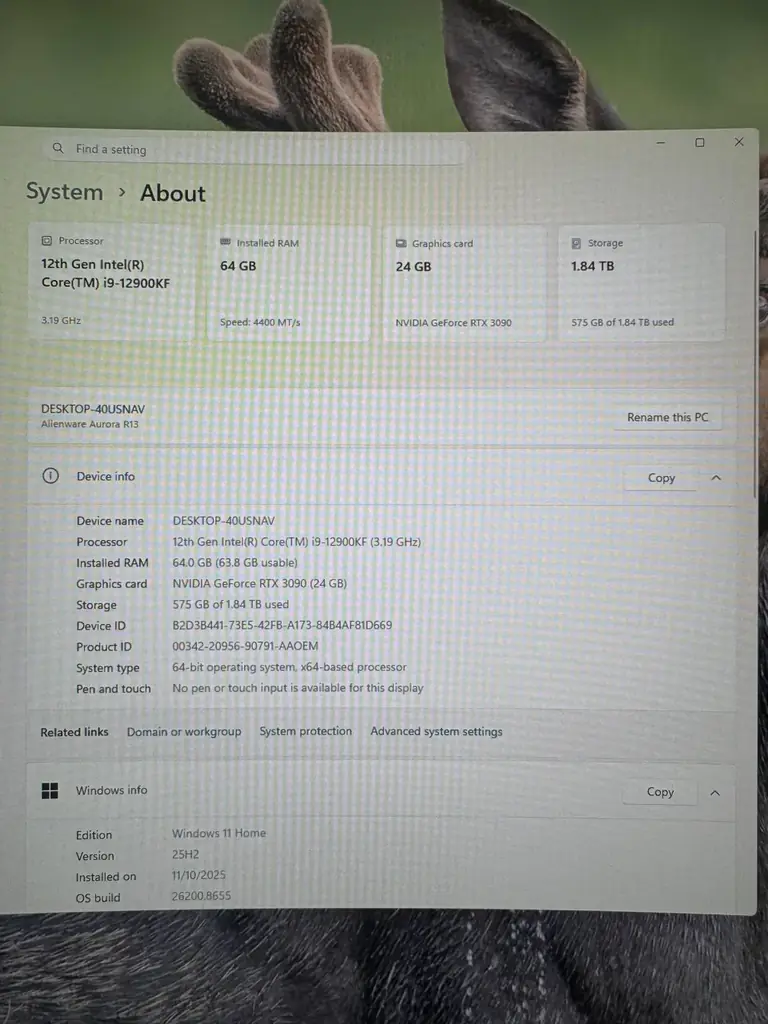Minimize the Settings window
This screenshot has width=768, height=1024.
(x=661, y=142)
